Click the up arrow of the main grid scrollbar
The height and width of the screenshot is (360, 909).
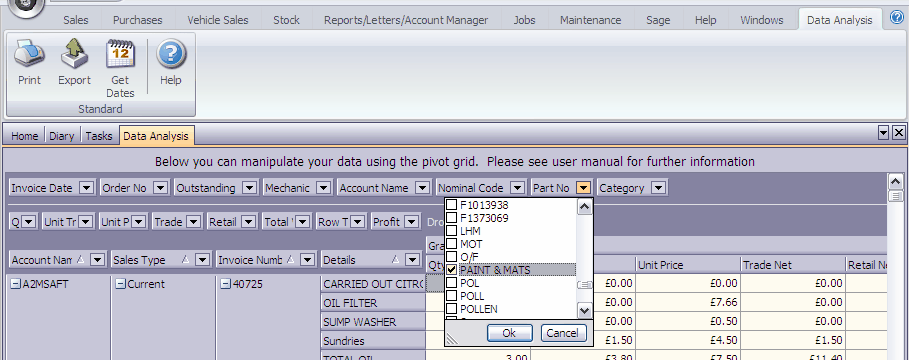896,181
